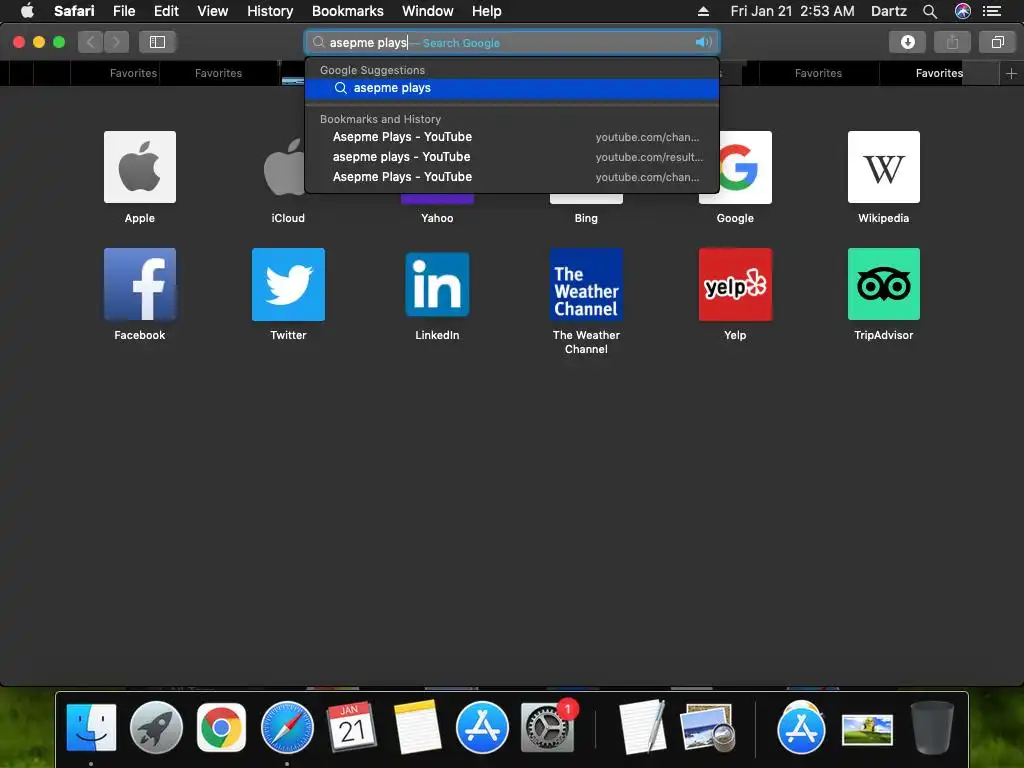Open the Edit menu

166,11
